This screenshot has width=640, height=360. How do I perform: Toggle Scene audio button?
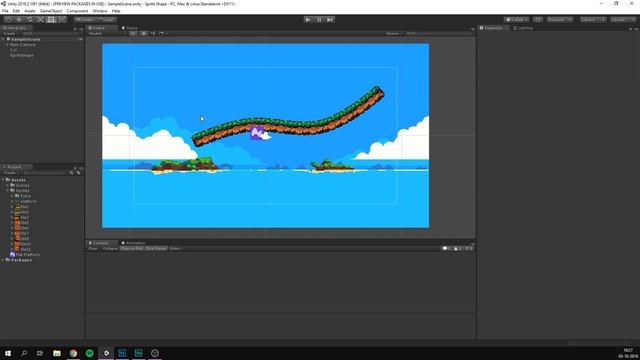pos(153,33)
